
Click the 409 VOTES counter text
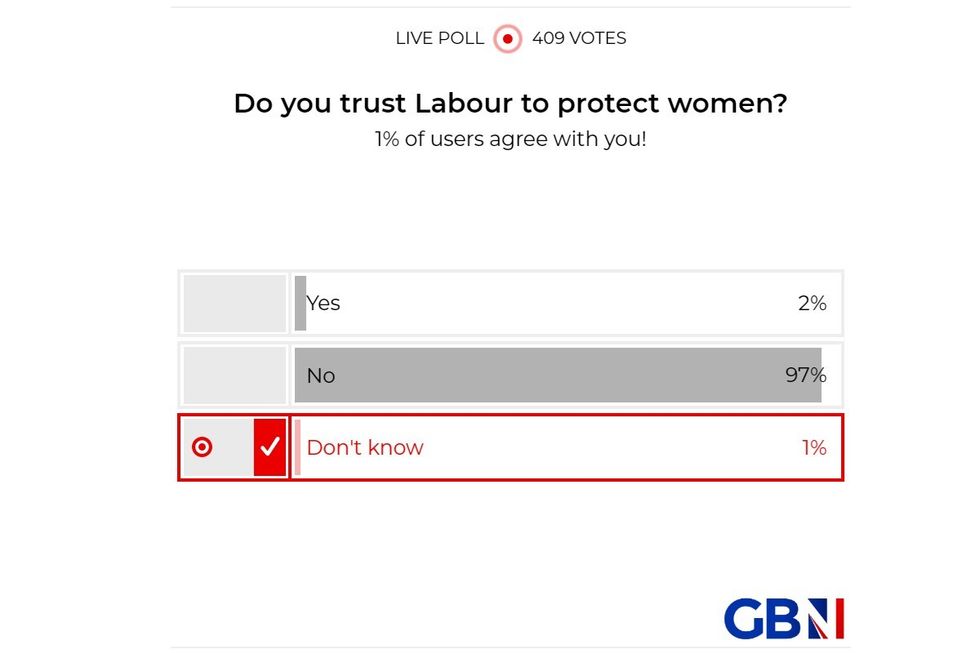tap(582, 38)
